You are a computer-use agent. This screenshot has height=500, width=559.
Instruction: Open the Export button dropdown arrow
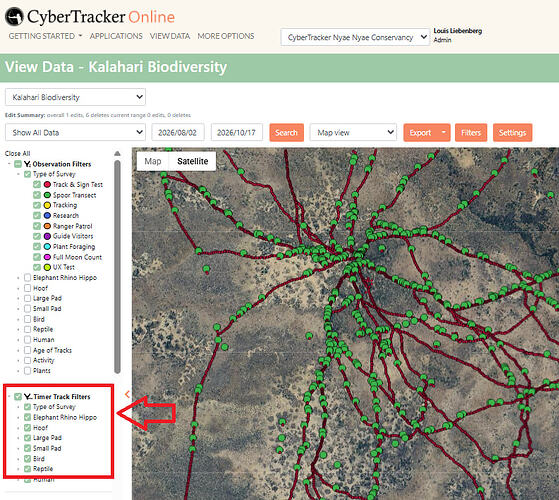coord(443,133)
